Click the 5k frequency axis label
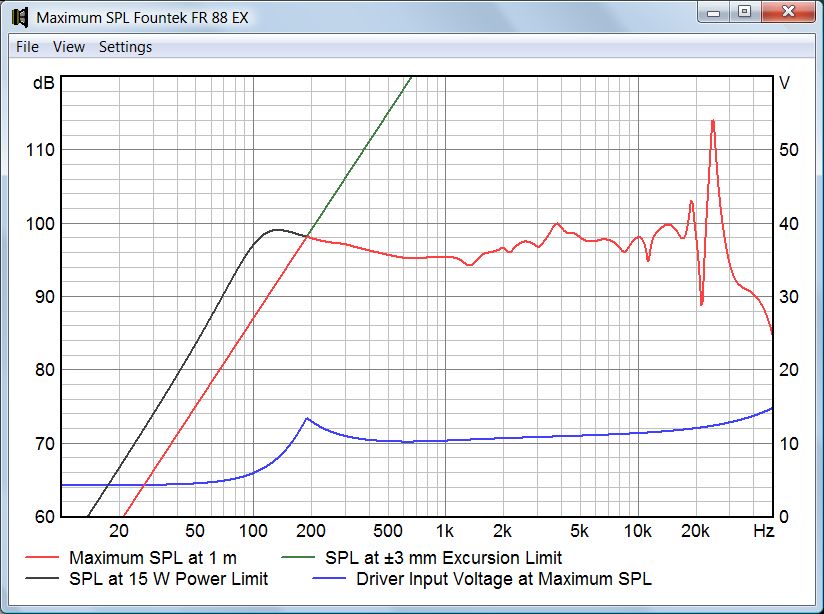 [579, 531]
